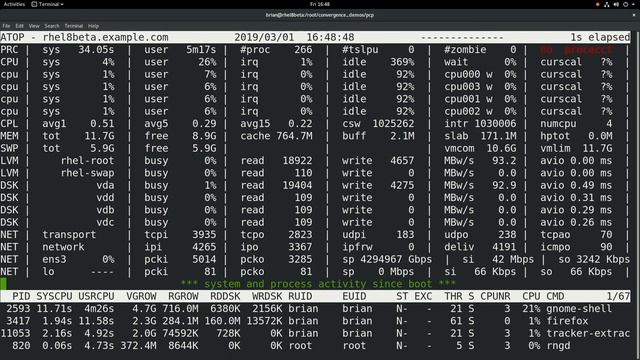
Task: Click avg15 load value 0.22
Action: 300,124
